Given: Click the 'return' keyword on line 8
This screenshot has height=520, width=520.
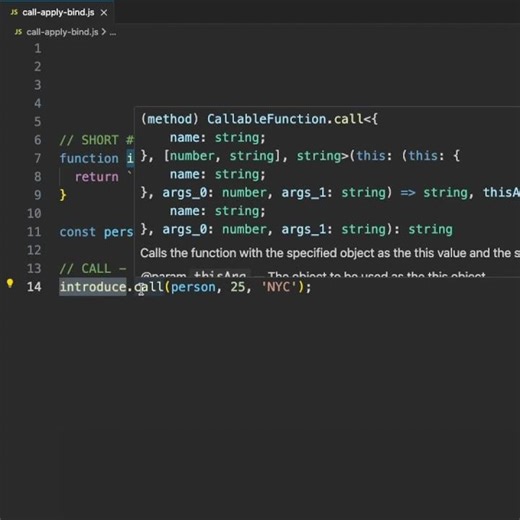Looking at the screenshot, I should tap(97, 177).
